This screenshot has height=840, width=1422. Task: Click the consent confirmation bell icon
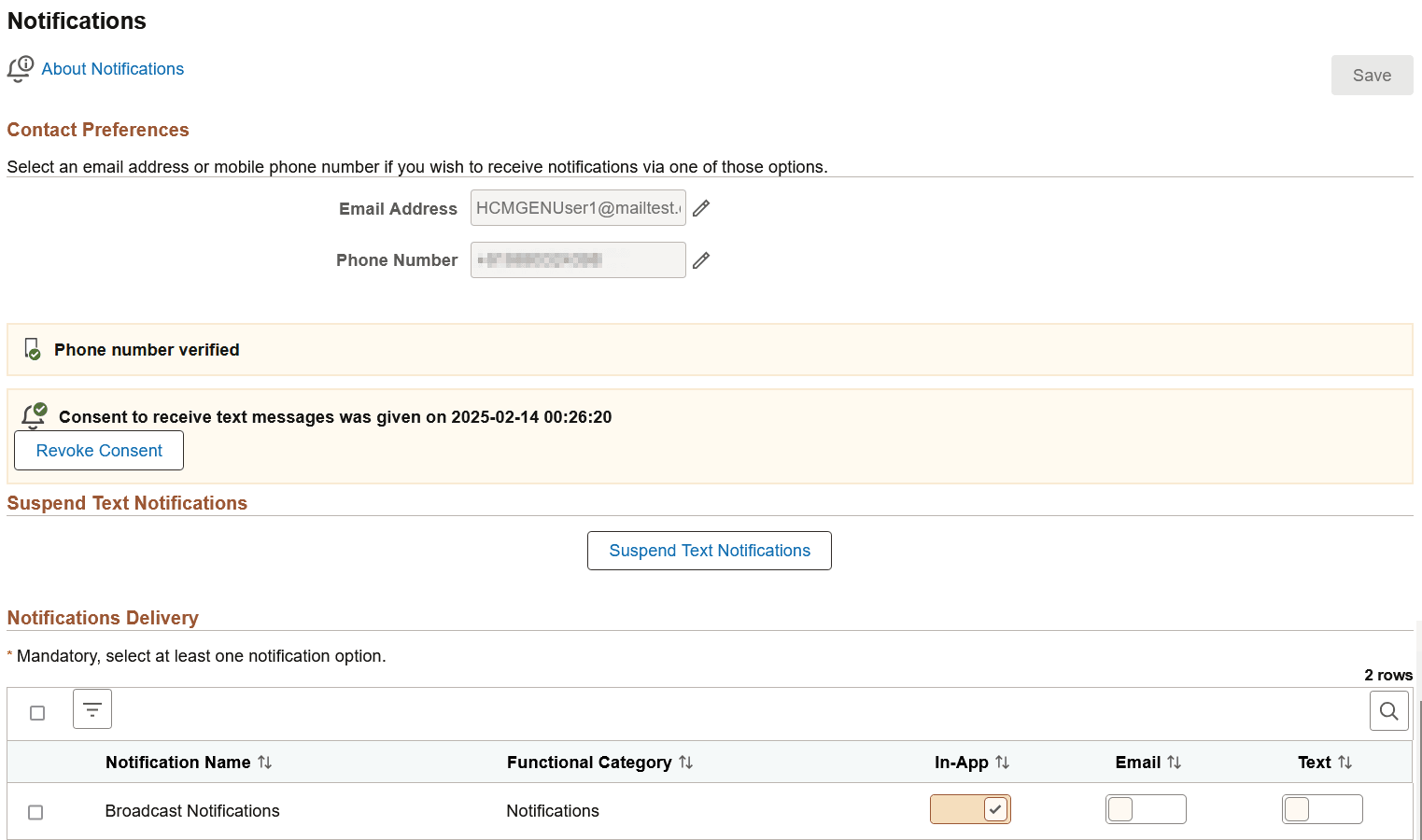coord(34,415)
